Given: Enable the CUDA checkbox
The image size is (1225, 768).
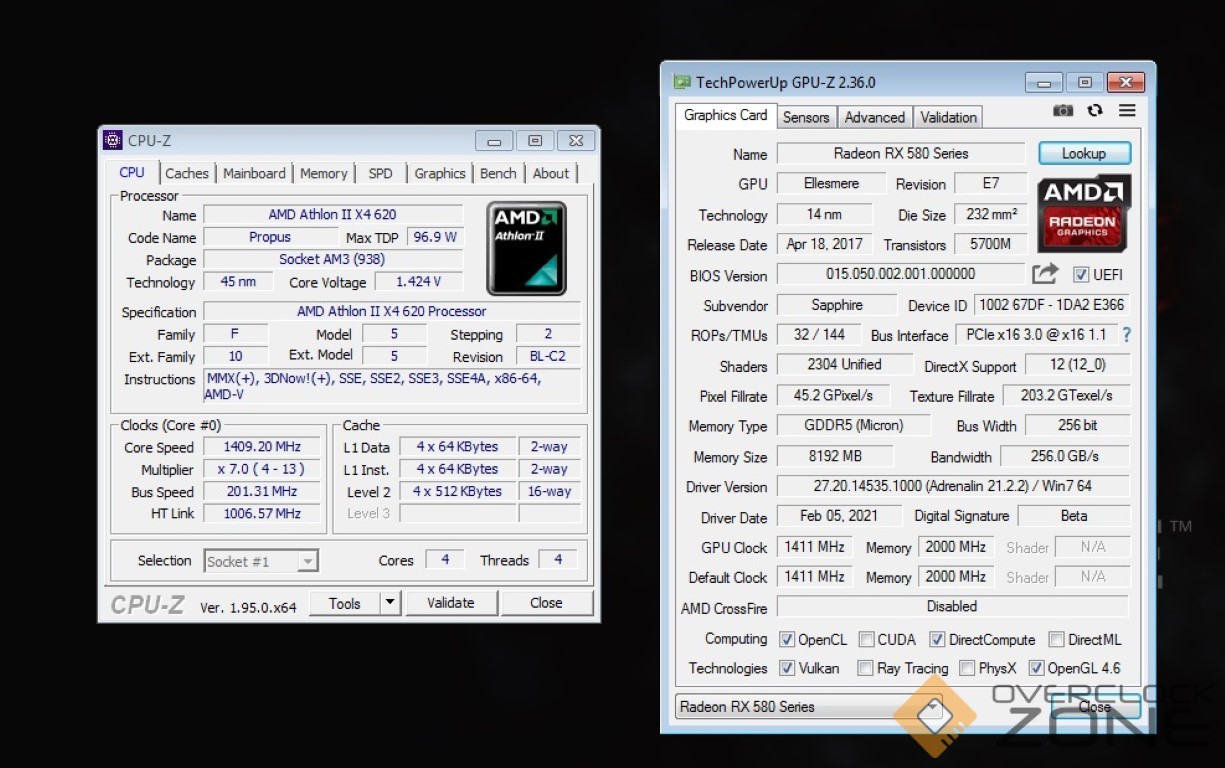Looking at the screenshot, I should (x=866, y=640).
